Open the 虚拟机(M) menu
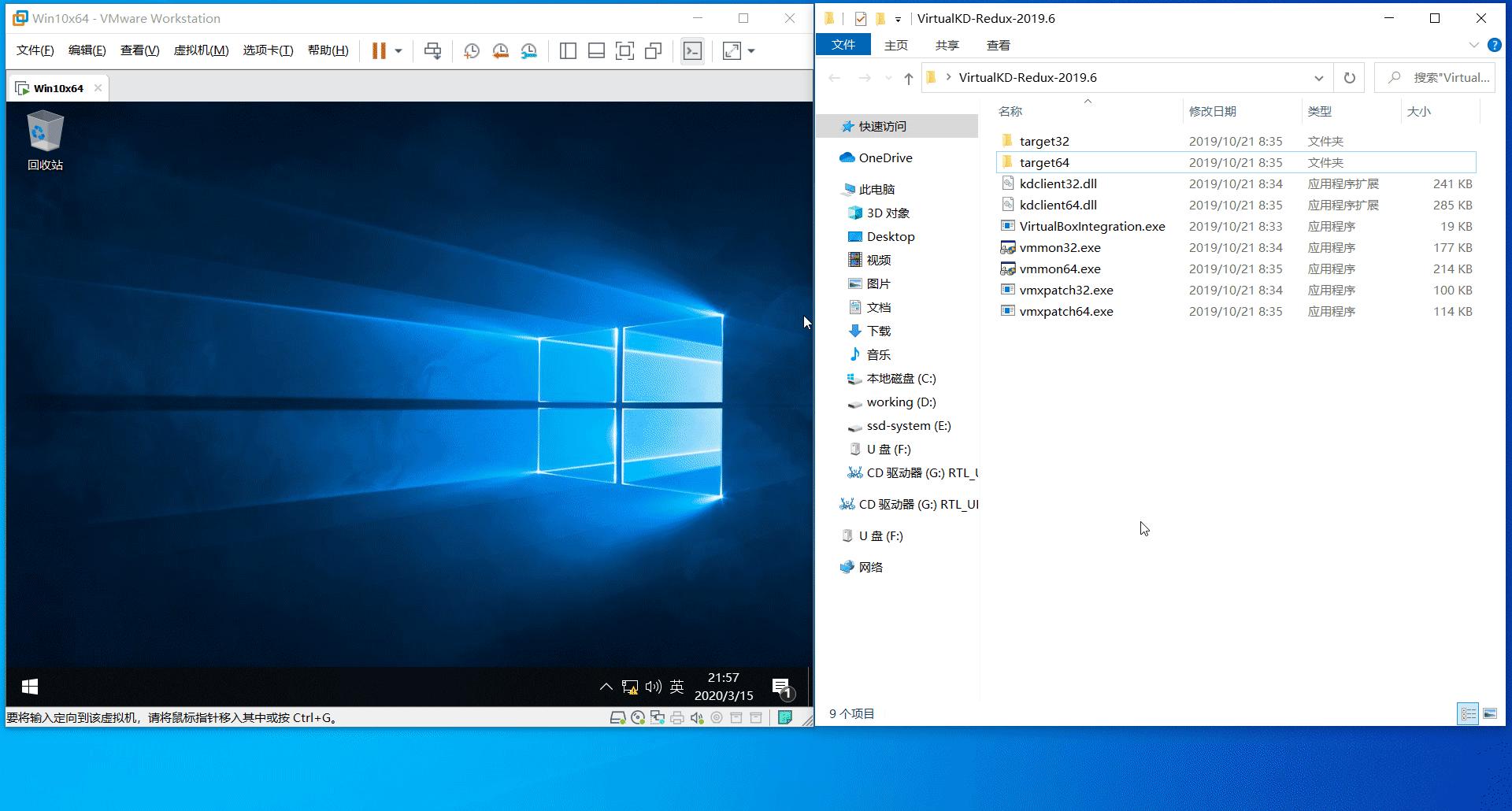The height and width of the screenshot is (811, 1512). pyautogui.click(x=200, y=50)
